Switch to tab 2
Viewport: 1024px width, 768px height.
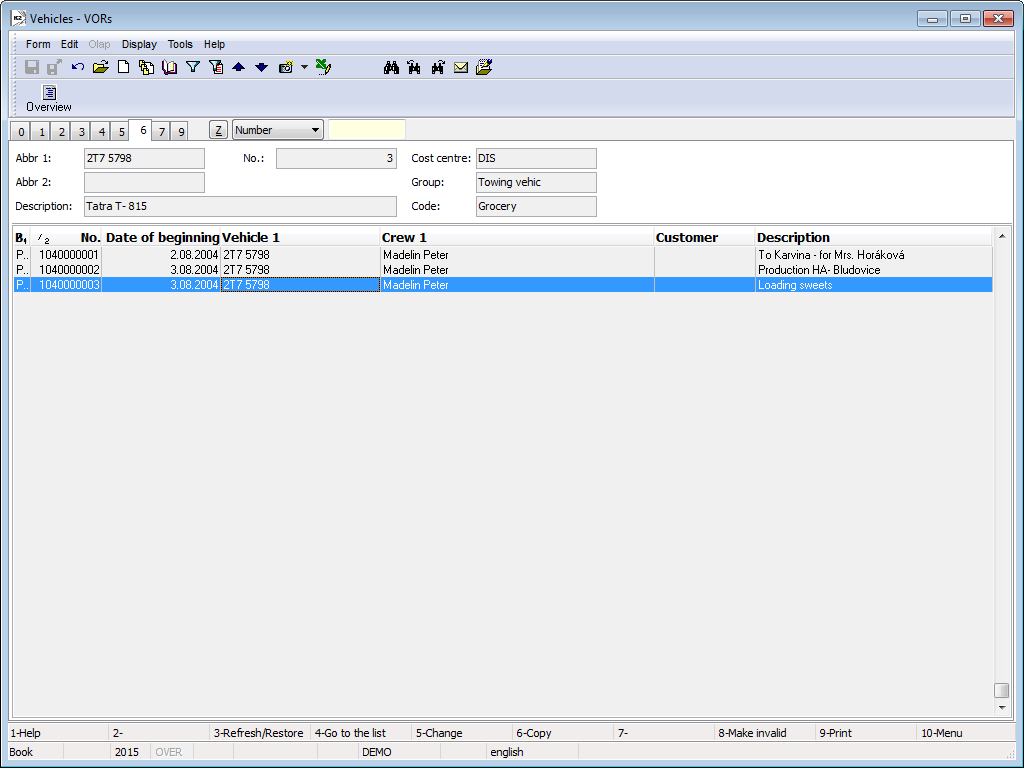coord(61,131)
